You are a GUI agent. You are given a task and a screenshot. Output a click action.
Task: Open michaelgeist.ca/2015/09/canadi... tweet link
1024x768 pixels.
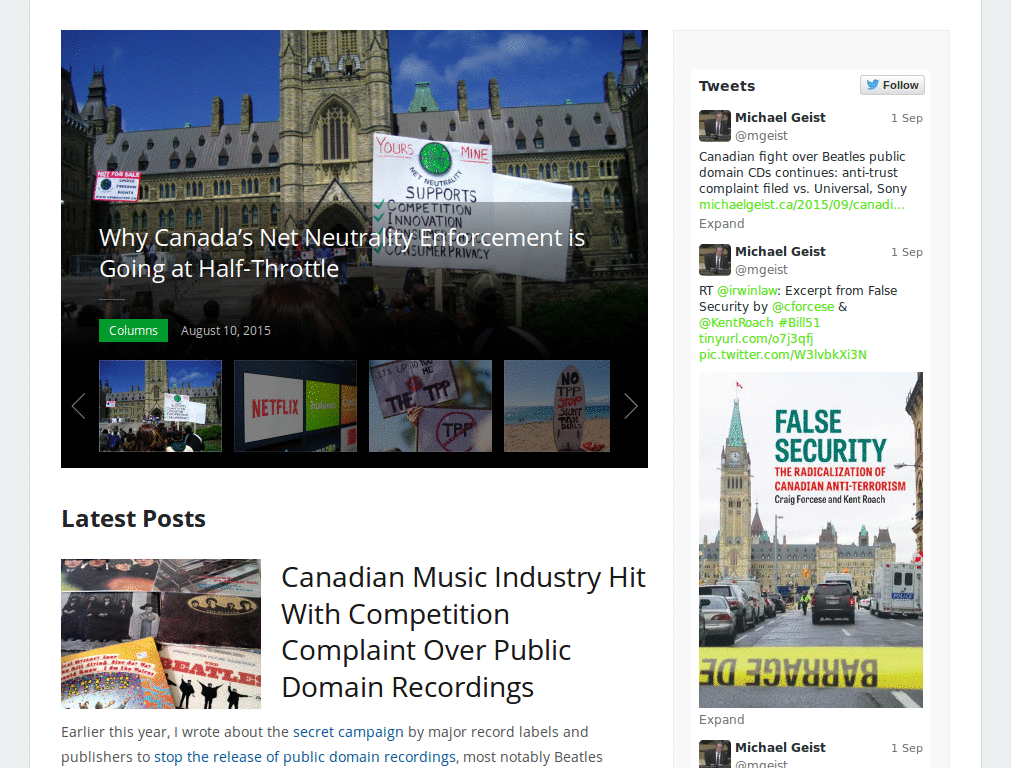pos(801,205)
